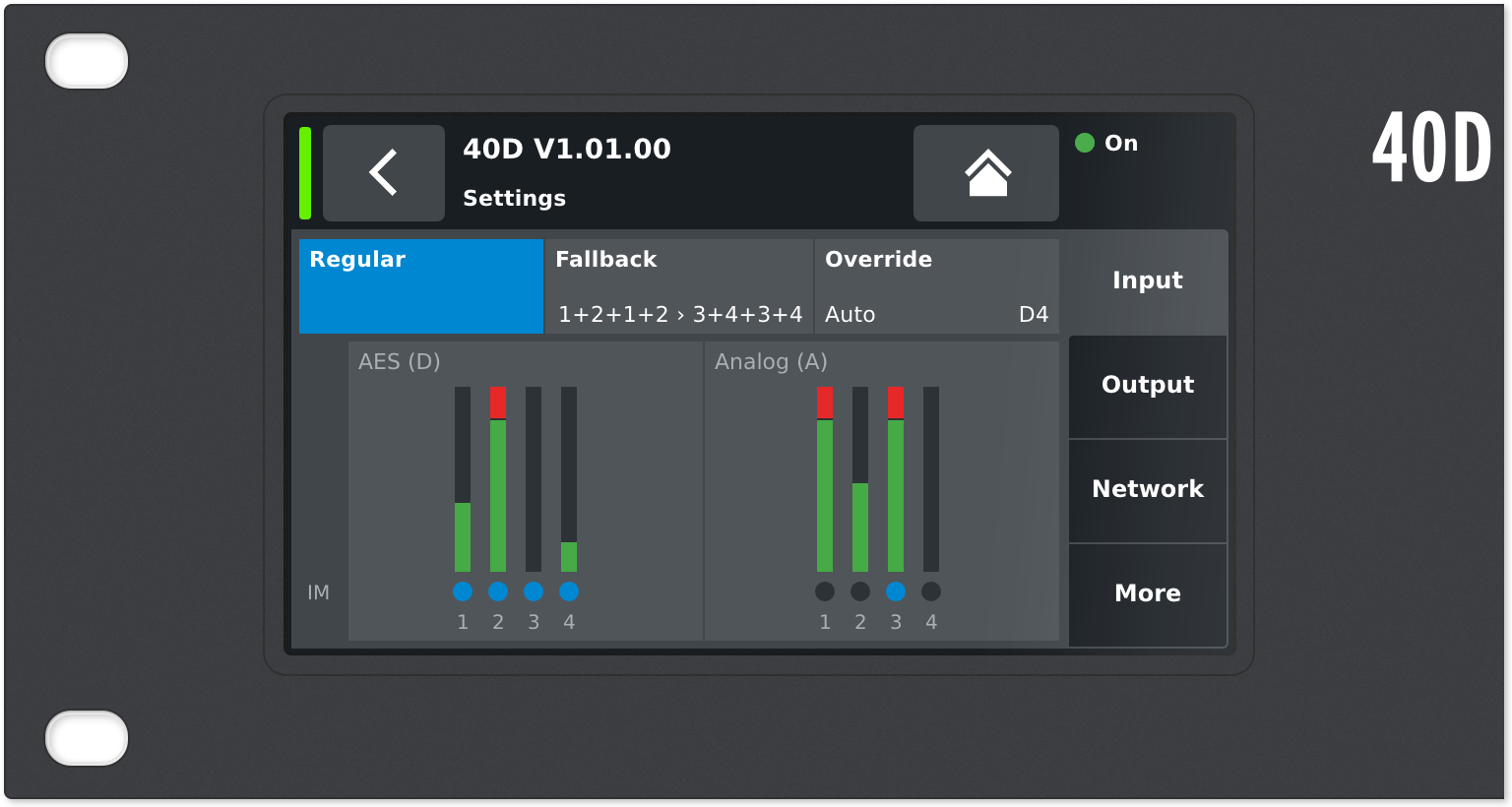Toggle AES input 1 monitoring dot
The width and height of the screenshot is (1512, 807).
(463, 591)
